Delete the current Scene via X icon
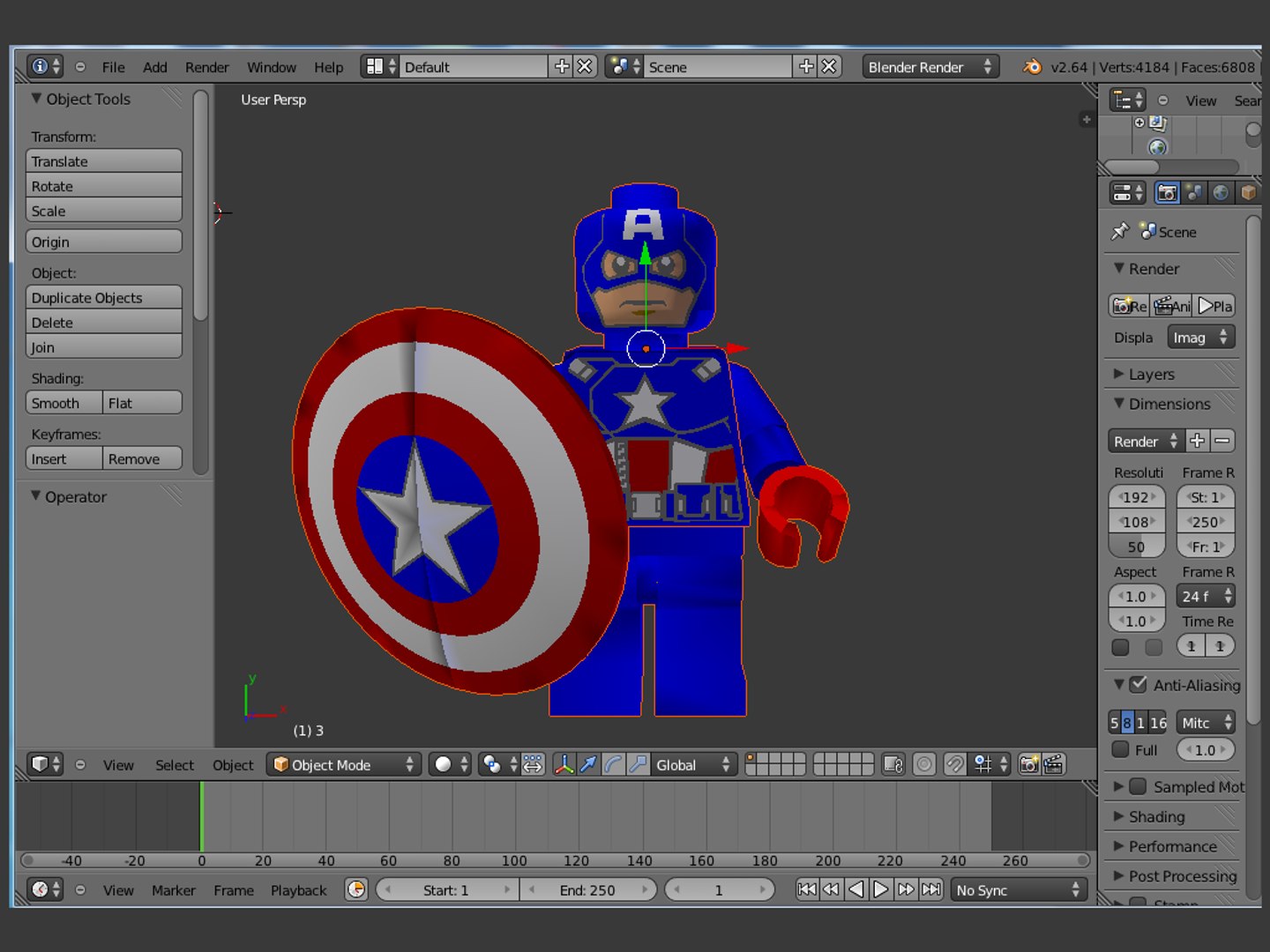 click(829, 67)
